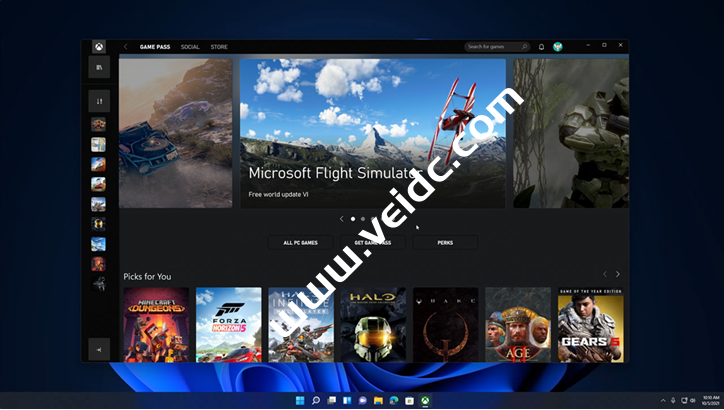Open the STORE tab
The width and height of the screenshot is (724, 410).
219,47
